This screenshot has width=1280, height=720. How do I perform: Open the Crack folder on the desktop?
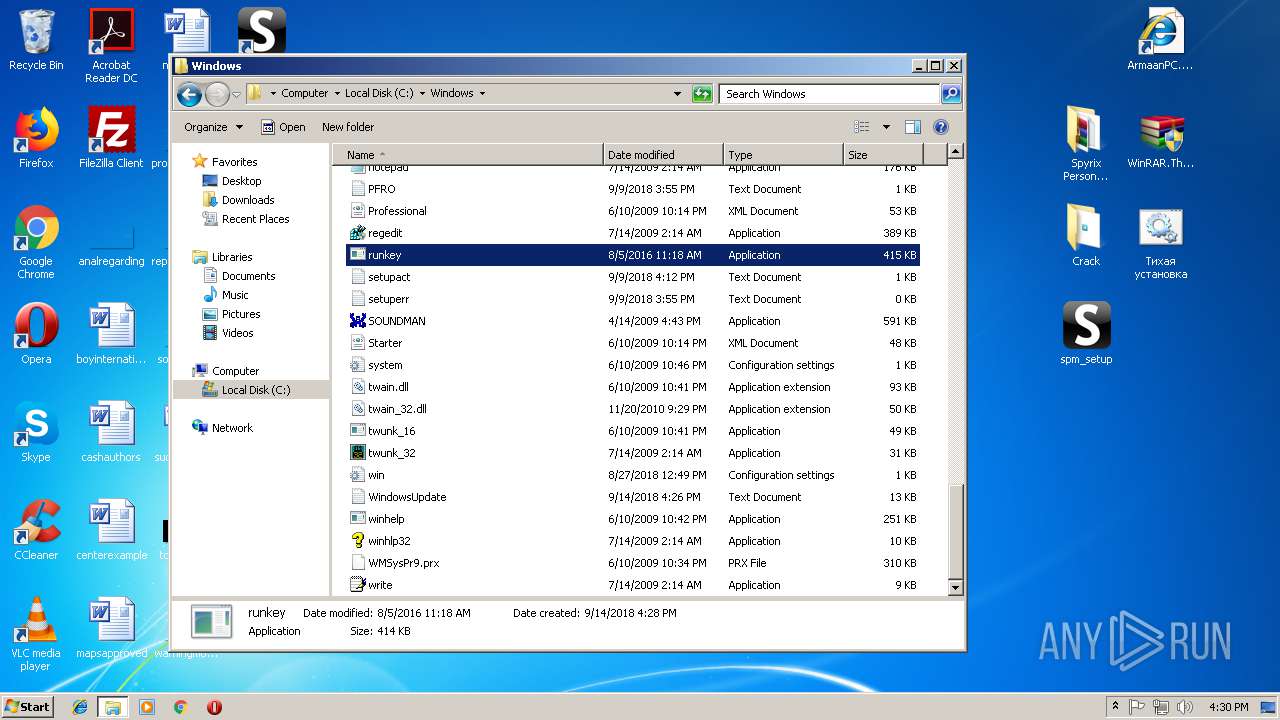[x=1086, y=236]
